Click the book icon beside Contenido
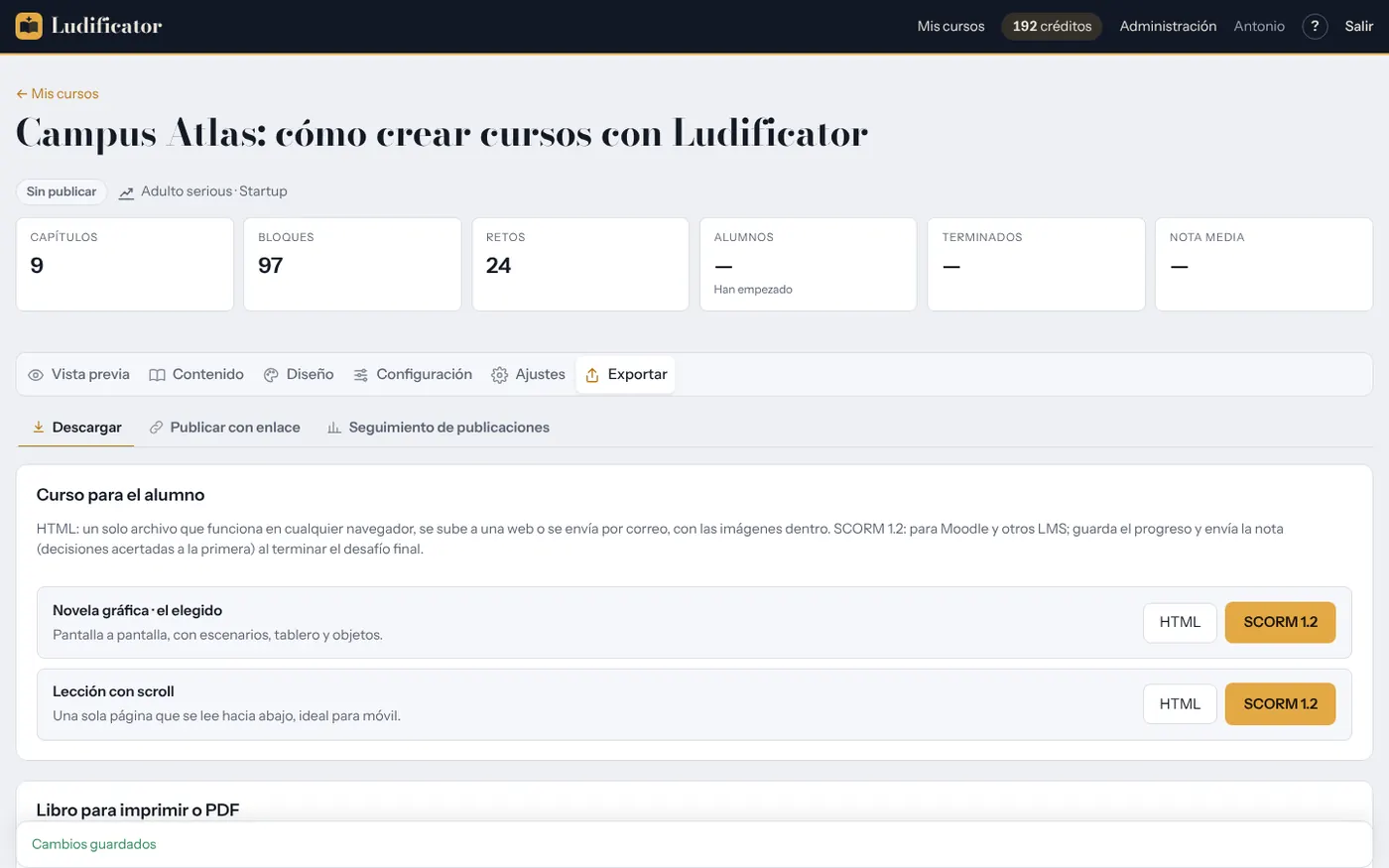 click(157, 375)
